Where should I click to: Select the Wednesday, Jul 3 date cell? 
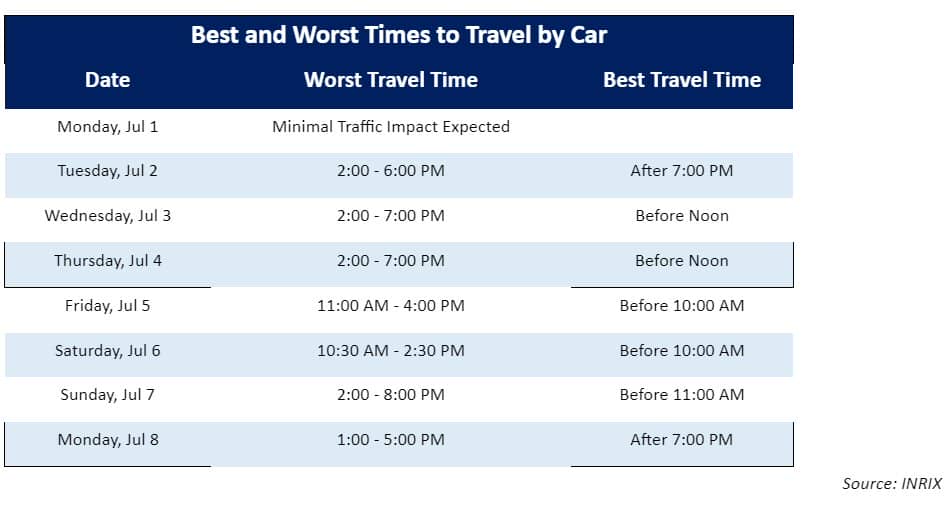pos(108,216)
